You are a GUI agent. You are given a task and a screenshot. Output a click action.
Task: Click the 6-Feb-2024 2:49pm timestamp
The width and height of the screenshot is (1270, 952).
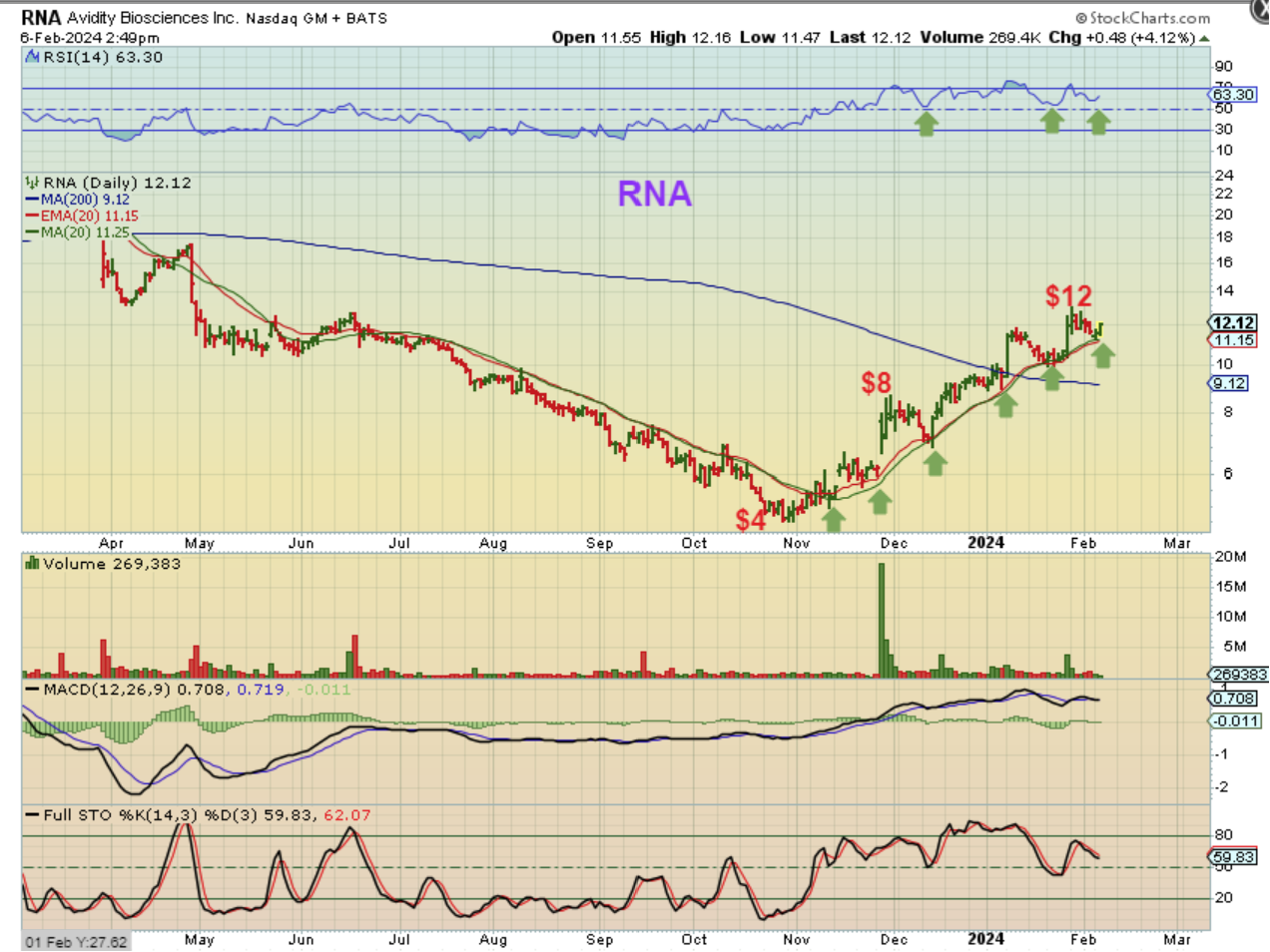coord(89,38)
